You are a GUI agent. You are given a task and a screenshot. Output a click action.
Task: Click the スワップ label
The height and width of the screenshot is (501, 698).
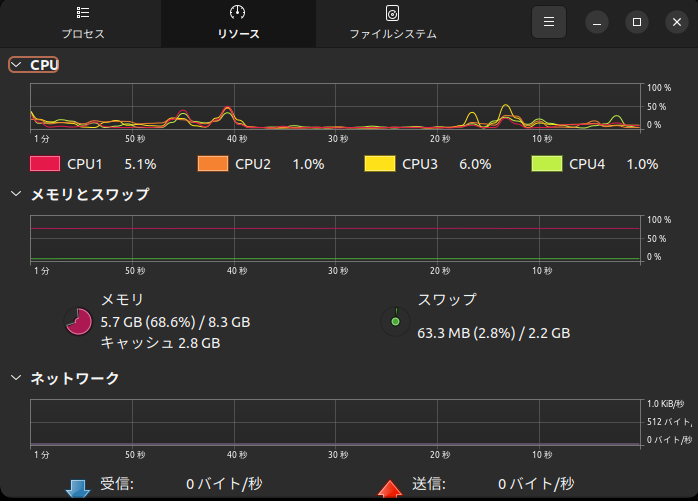coord(447,299)
